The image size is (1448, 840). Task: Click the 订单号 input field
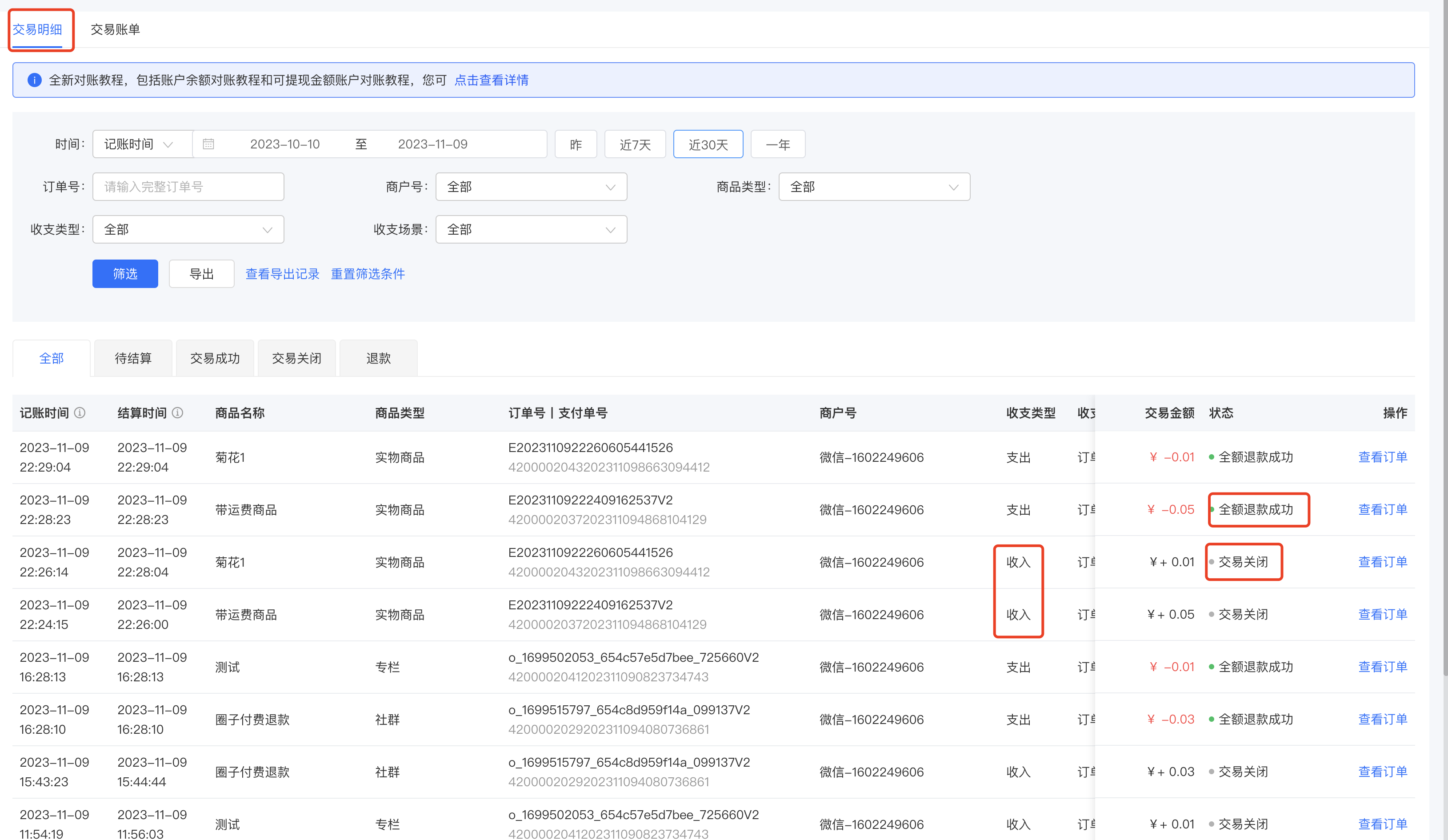coord(188,187)
